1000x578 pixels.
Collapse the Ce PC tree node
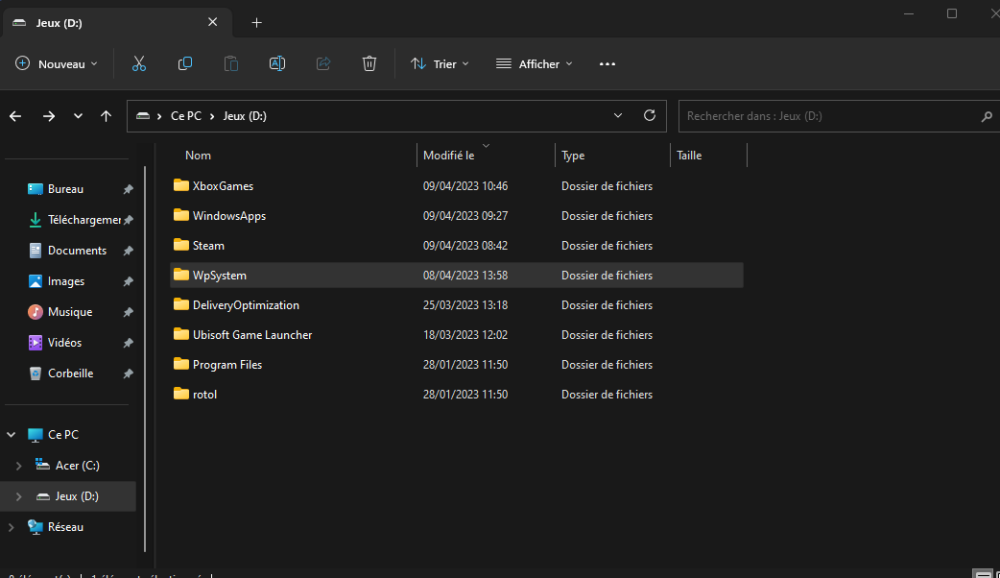coord(11,435)
